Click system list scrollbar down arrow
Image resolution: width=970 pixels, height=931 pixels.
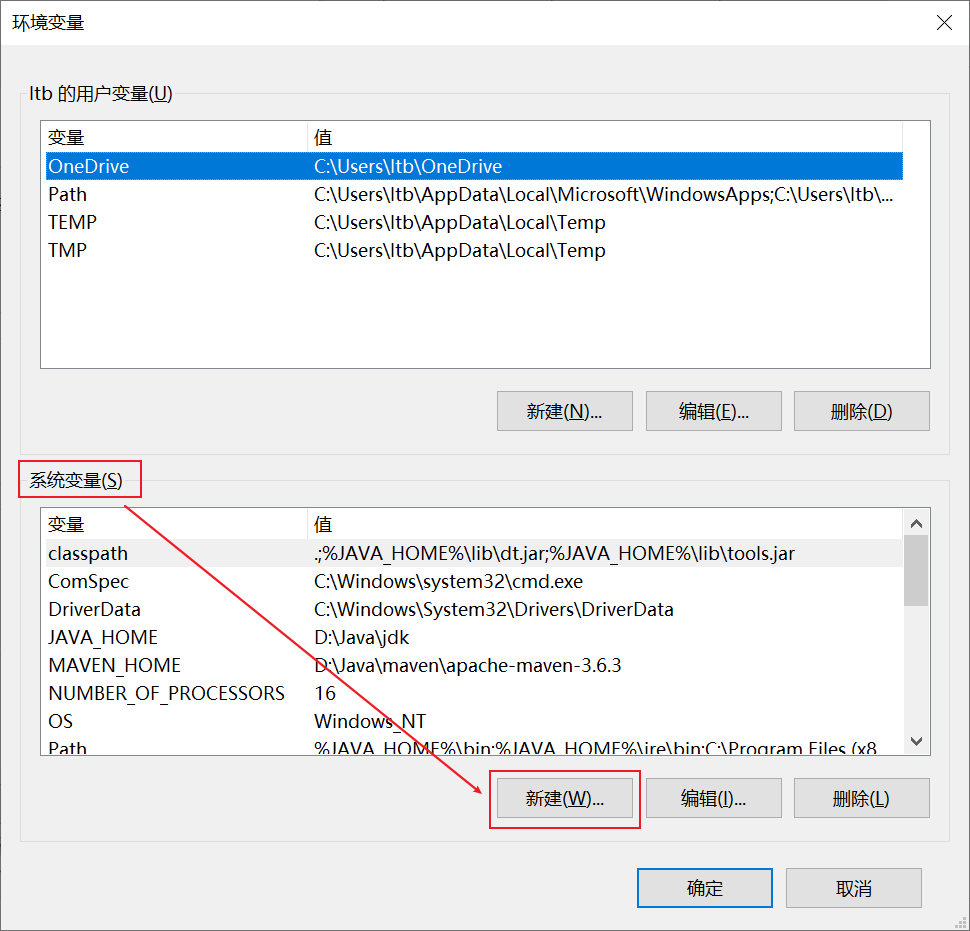pos(916,740)
